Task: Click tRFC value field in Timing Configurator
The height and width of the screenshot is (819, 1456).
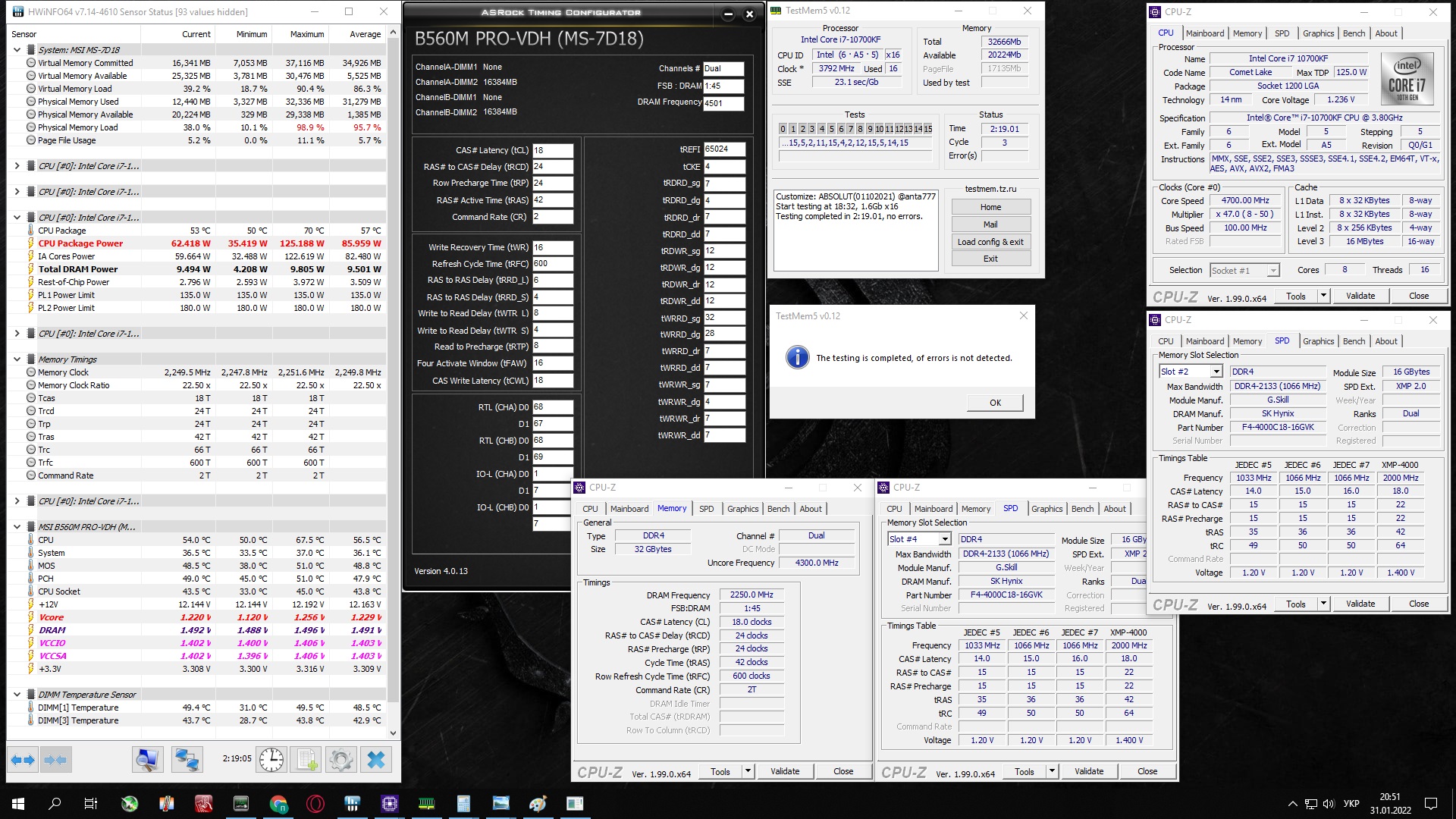Action: (552, 264)
